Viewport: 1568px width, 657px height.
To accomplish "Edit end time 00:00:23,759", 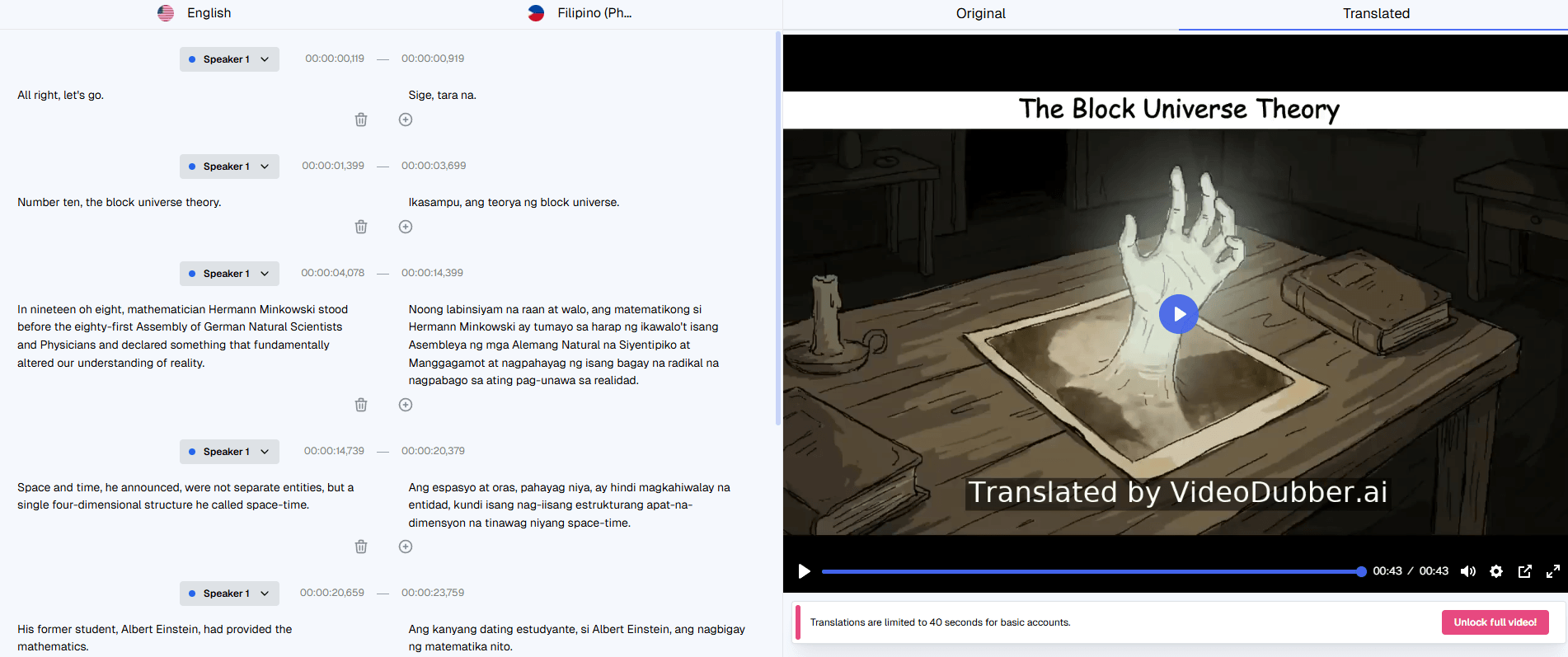I will (x=433, y=593).
